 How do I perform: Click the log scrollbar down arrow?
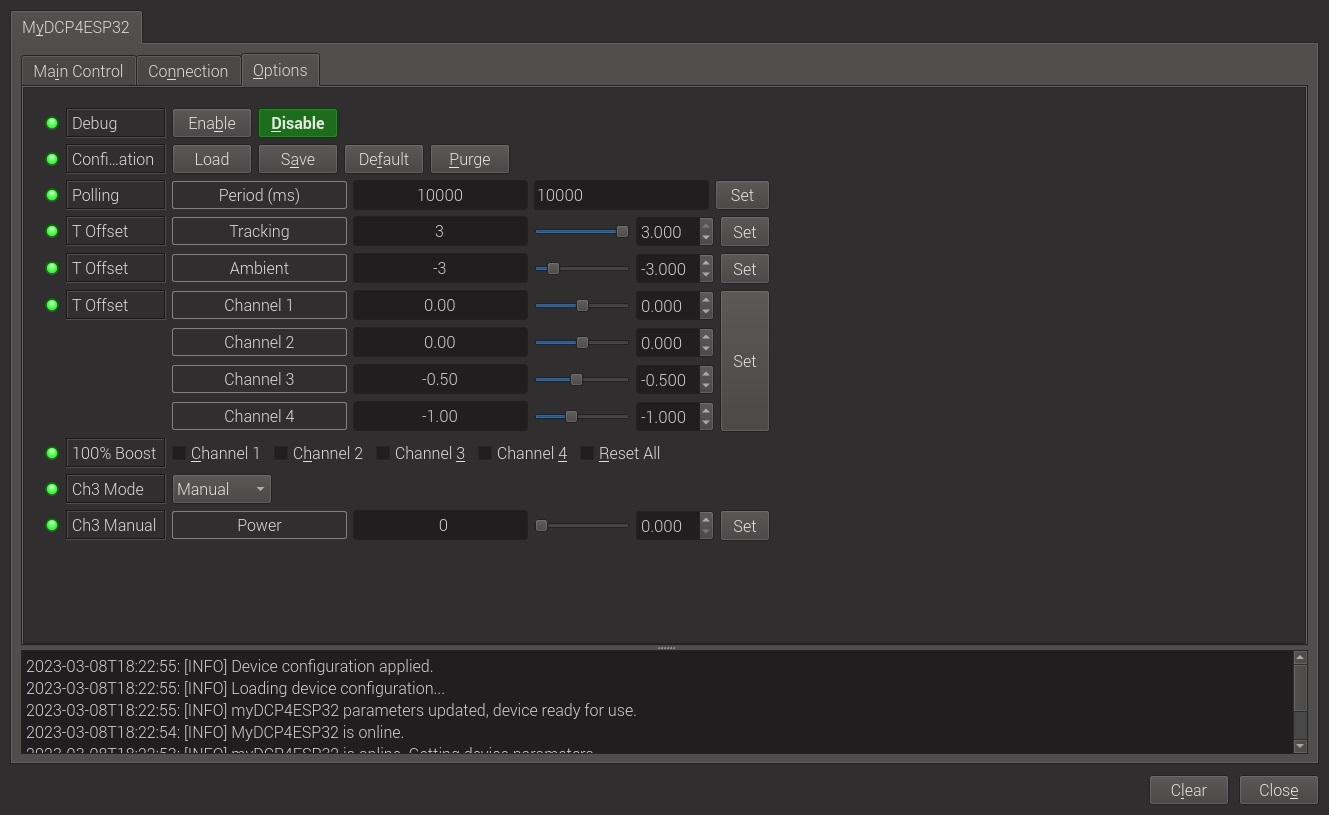1300,746
